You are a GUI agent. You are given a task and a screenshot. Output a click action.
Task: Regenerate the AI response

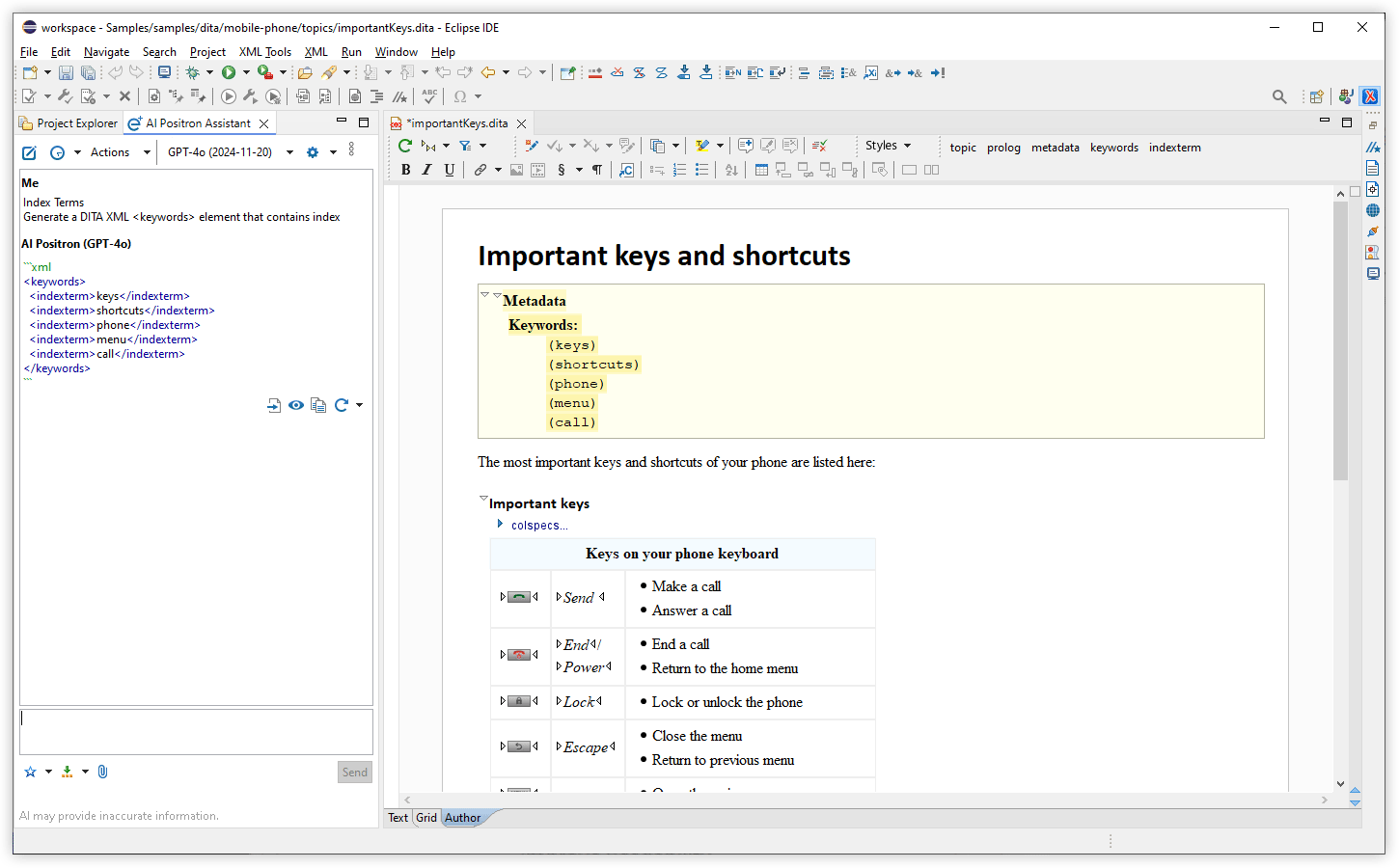341,405
